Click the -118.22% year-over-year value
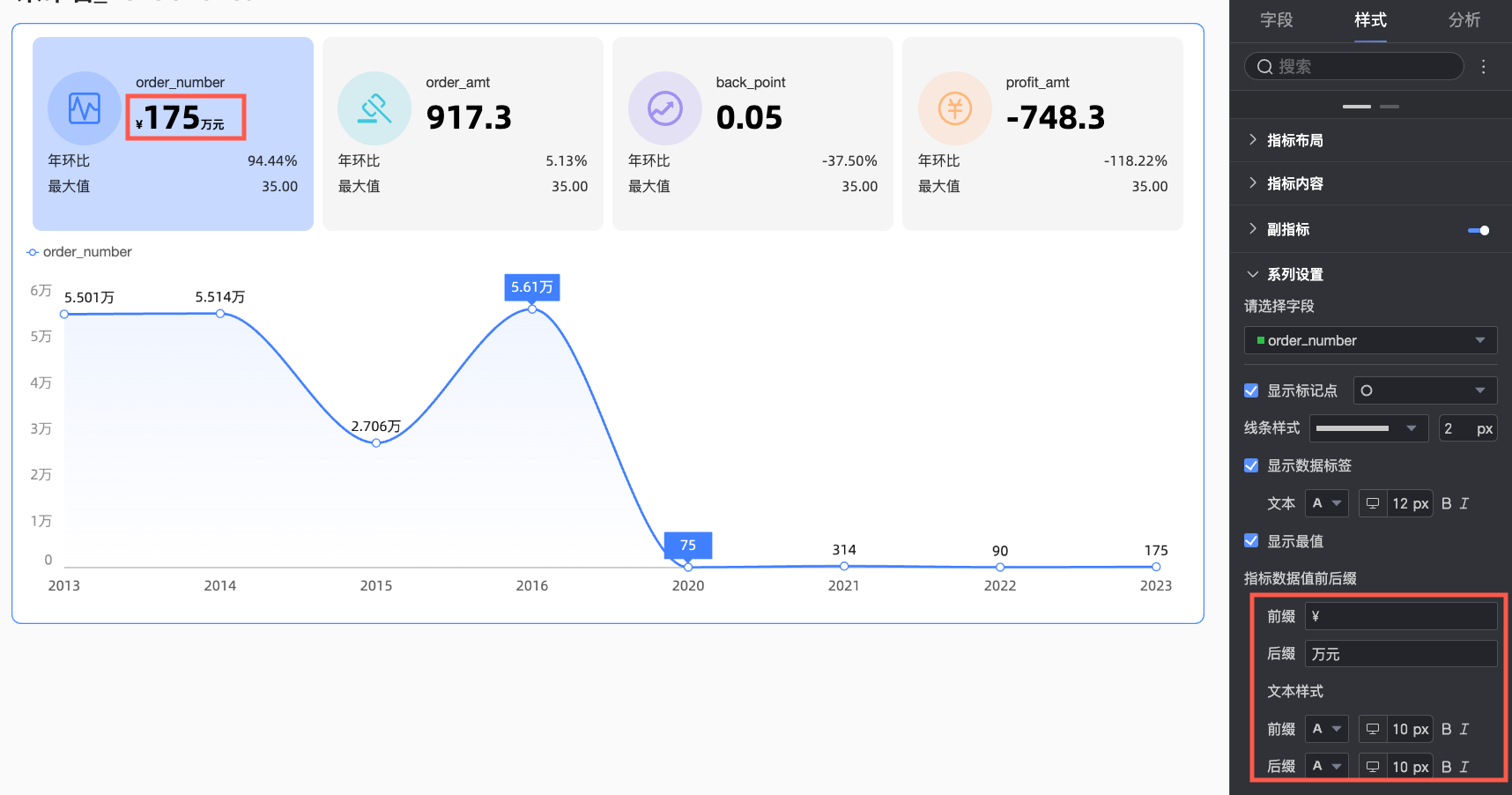The width and height of the screenshot is (1512, 795). [1136, 160]
